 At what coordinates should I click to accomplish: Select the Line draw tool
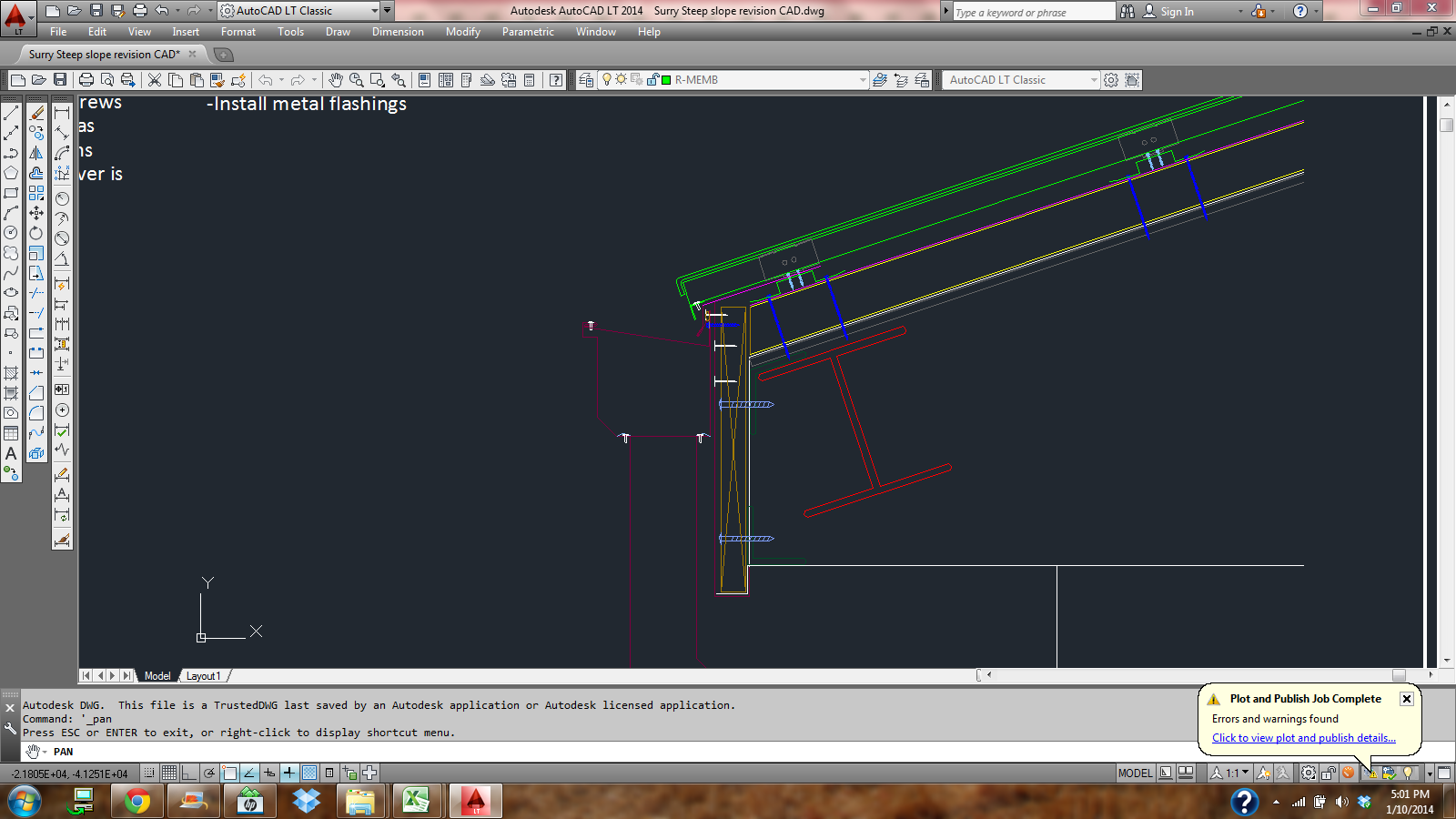(x=11, y=113)
